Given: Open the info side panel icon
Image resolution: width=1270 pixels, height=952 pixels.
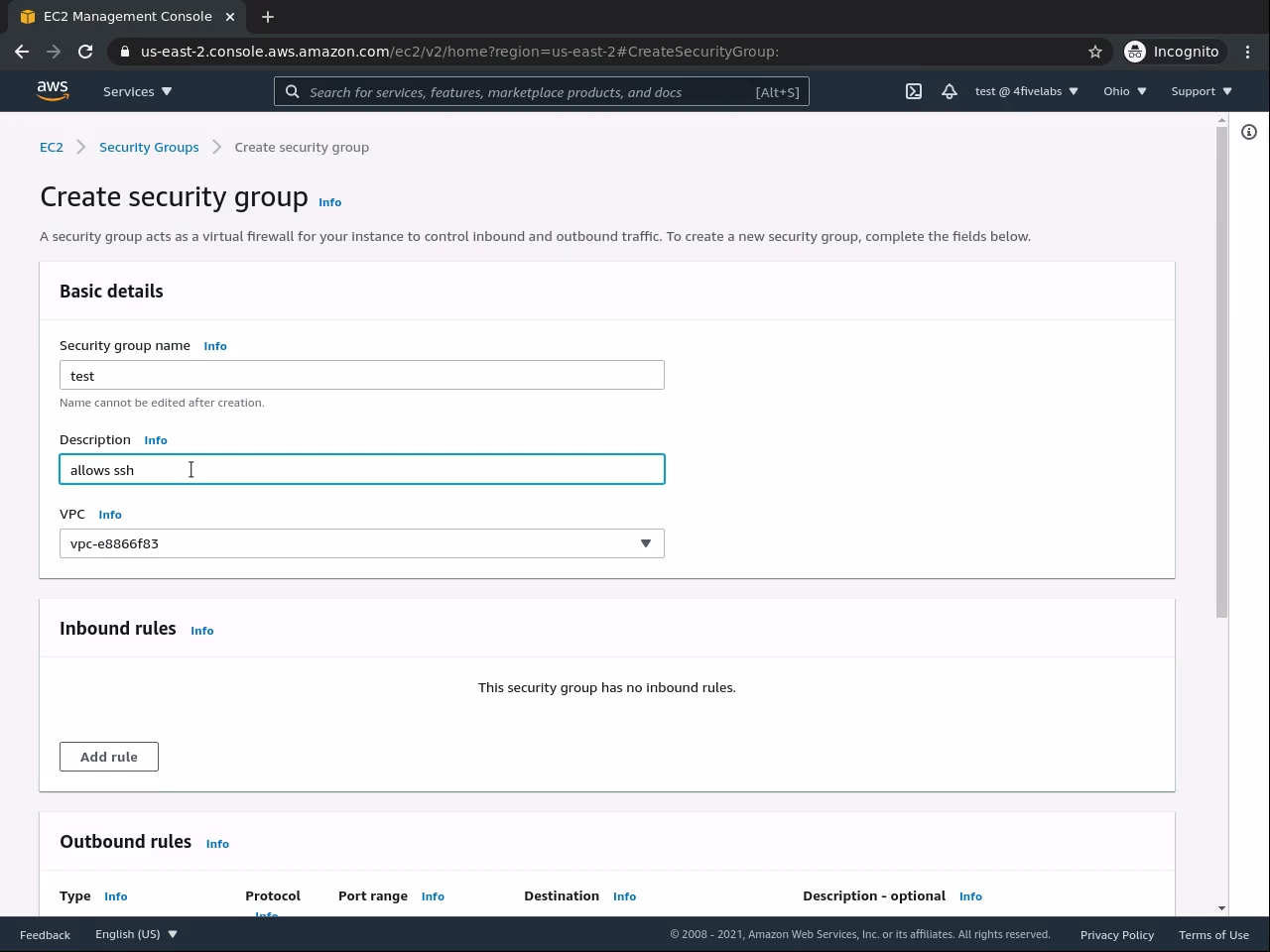Looking at the screenshot, I should [x=1249, y=132].
